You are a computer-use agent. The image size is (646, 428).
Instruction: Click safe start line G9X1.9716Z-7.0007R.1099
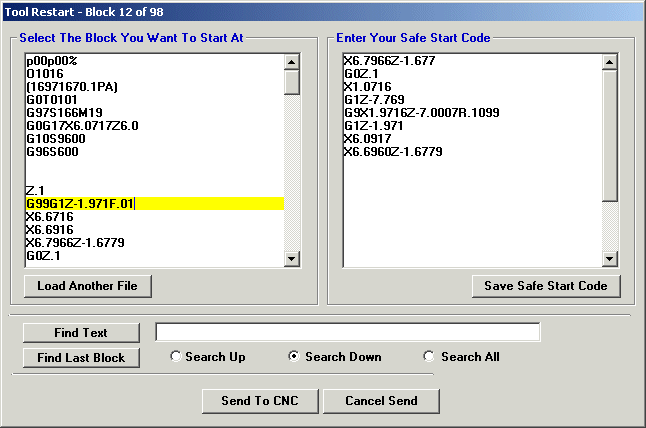coord(421,113)
